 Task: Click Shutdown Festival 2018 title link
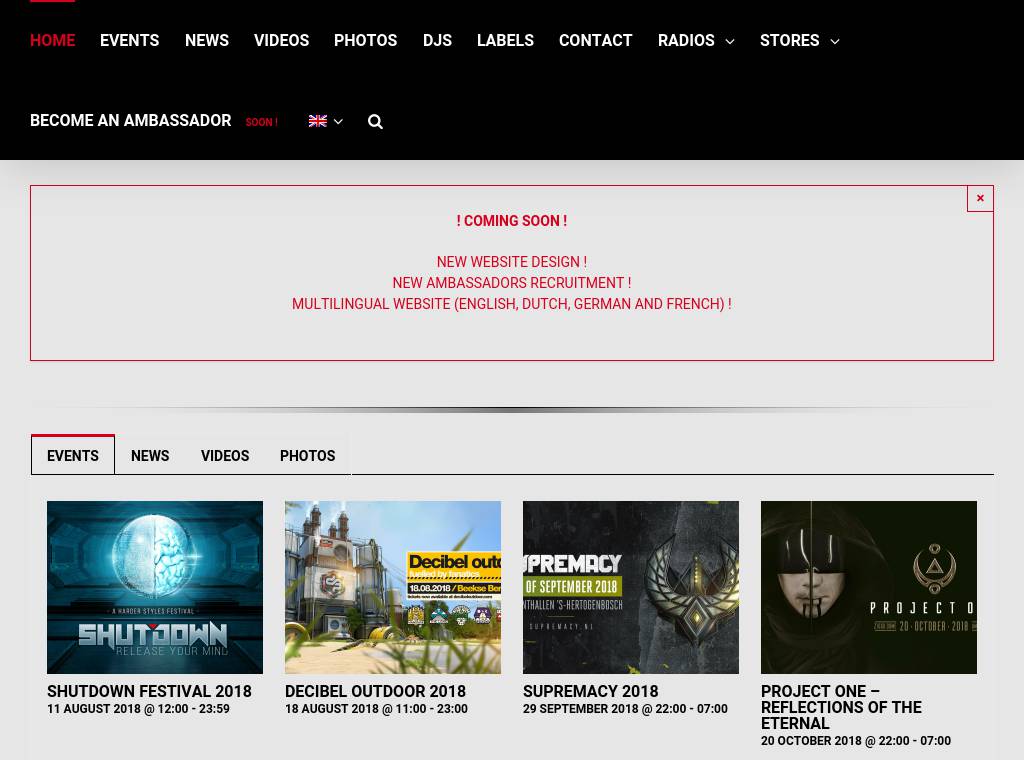pos(149,691)
